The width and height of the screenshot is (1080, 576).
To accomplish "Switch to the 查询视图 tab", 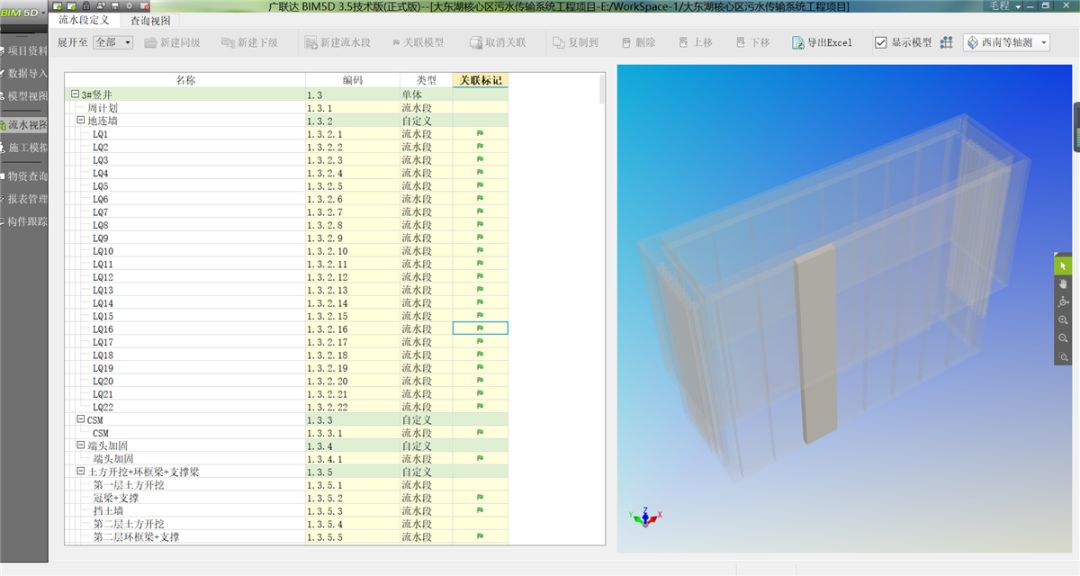I will pyautogui.click(x=150, y=20).
